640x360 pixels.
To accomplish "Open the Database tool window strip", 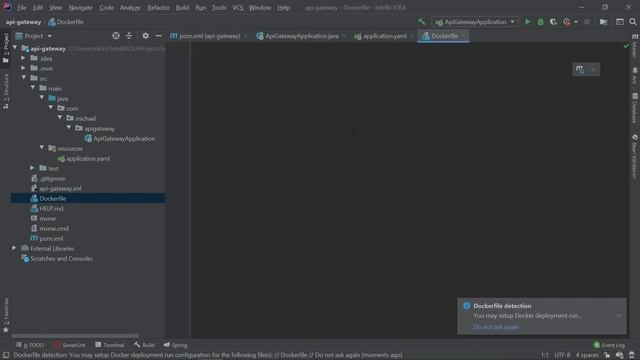I will tap(635, 108).
